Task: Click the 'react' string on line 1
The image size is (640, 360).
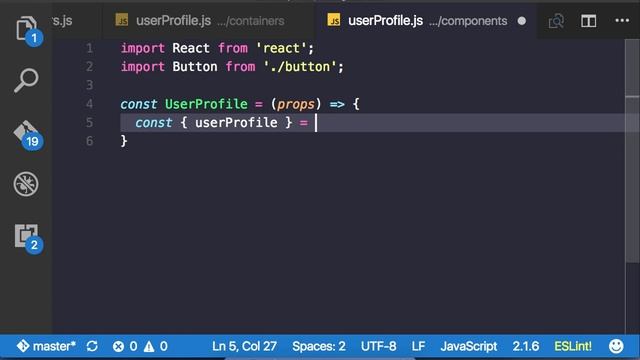Action: 281,49
